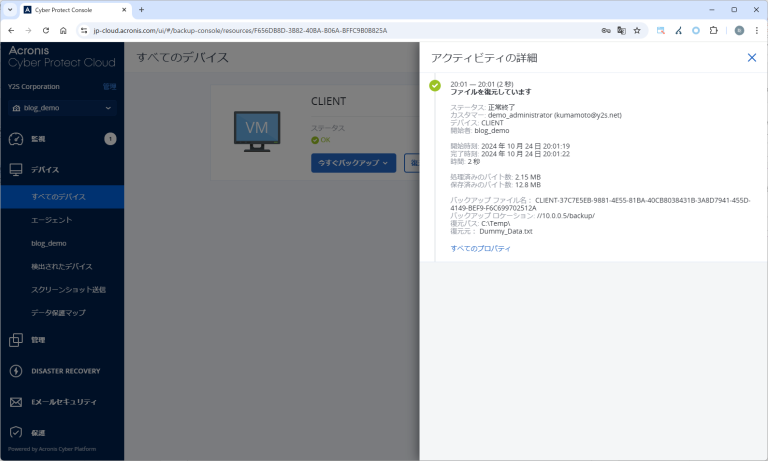Open the 管理 section icon in sidebar
The width and height of the screenshot is (768, 461).
tap(15, 340)
